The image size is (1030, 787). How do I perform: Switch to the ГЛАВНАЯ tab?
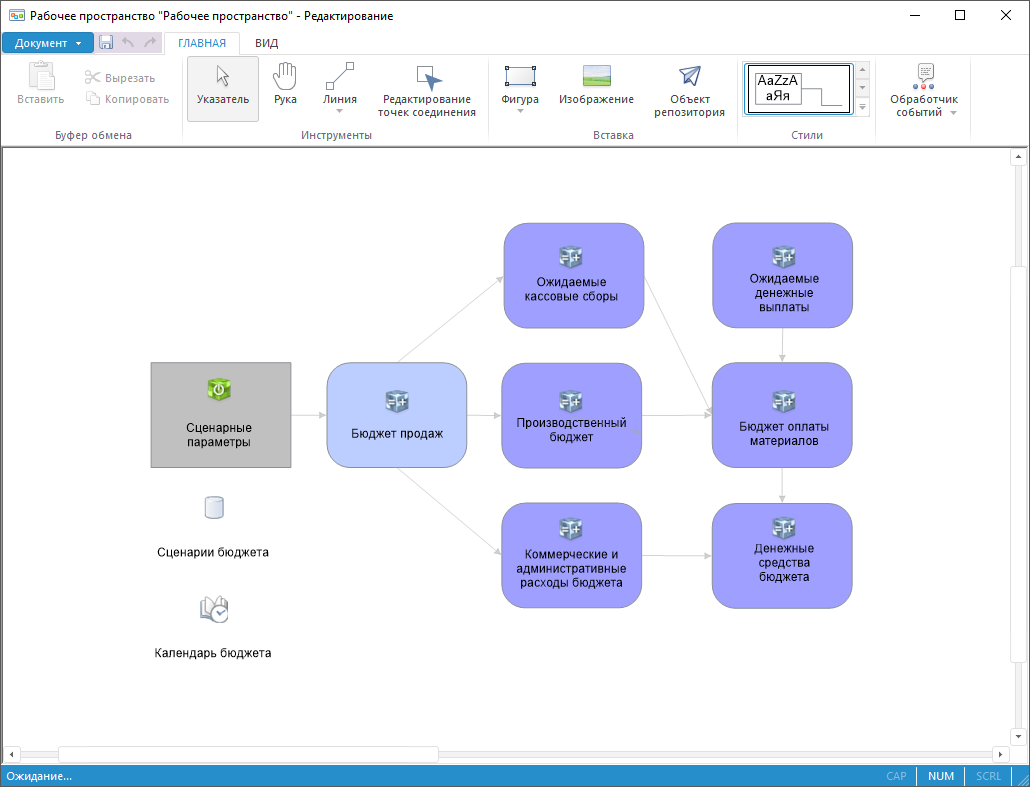202,43
